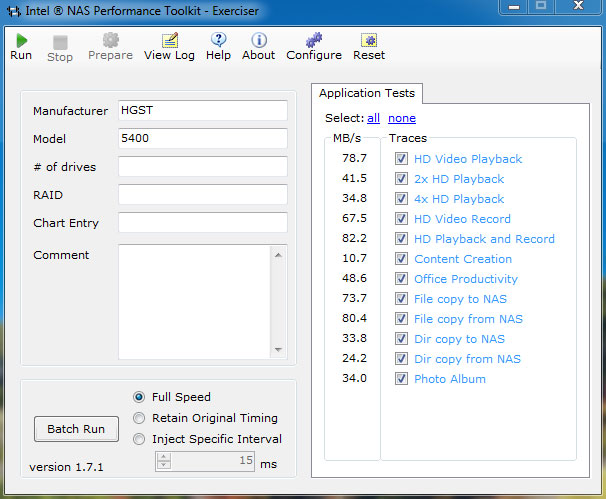Image resolution: width=606 pixels, height=499 pixels.
Task: Click the green Run icon
Action: click(20, 40)
